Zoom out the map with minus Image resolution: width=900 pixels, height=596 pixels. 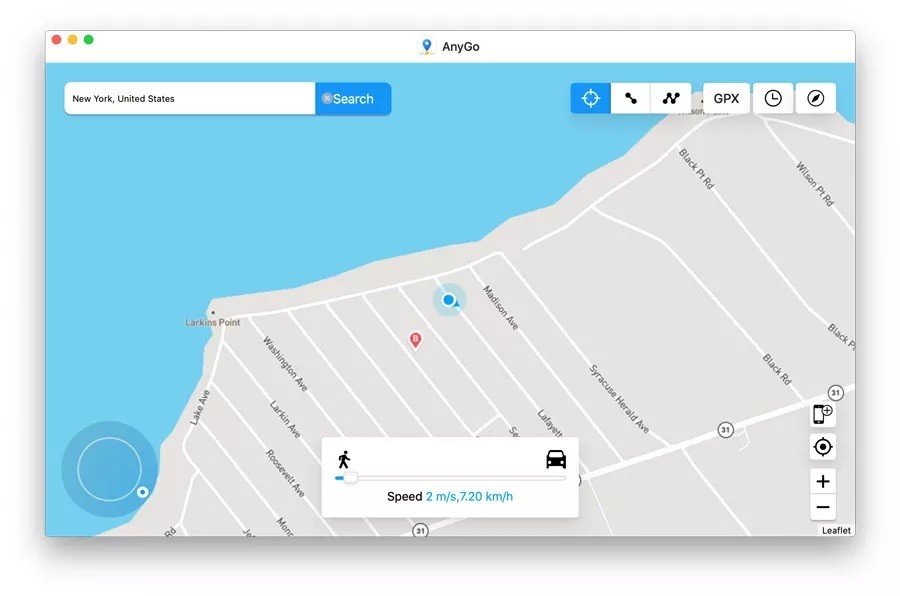tap(822, 507)
